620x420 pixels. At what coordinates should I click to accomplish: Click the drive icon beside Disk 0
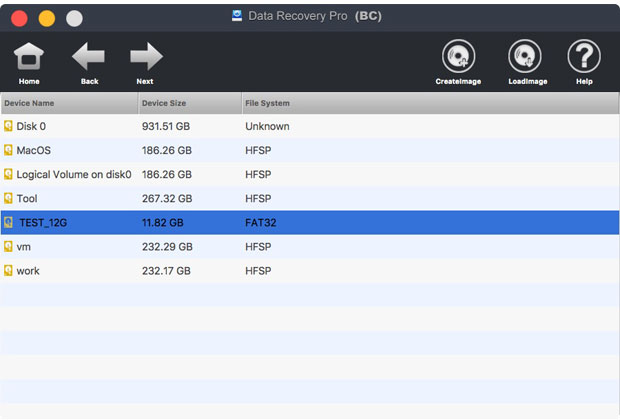(x=8, y=126)
